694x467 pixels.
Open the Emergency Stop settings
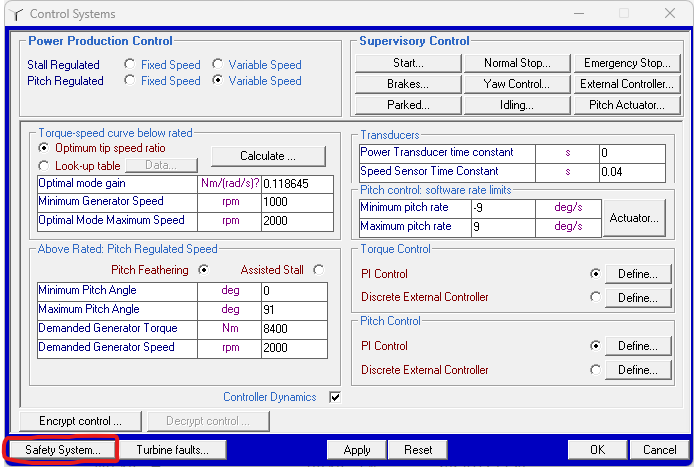click(x=627, y=63)
